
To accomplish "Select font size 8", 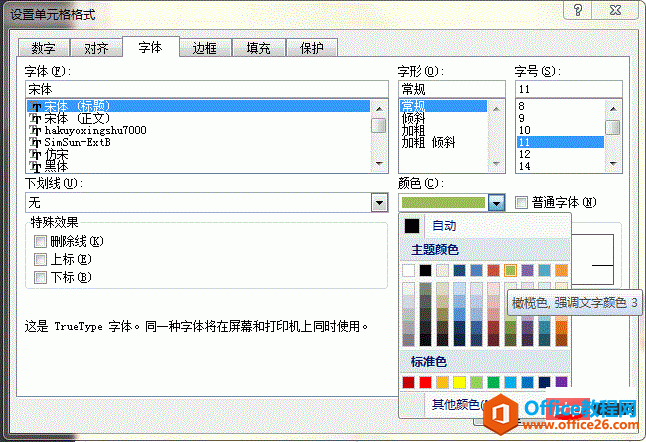I will 560,106.
